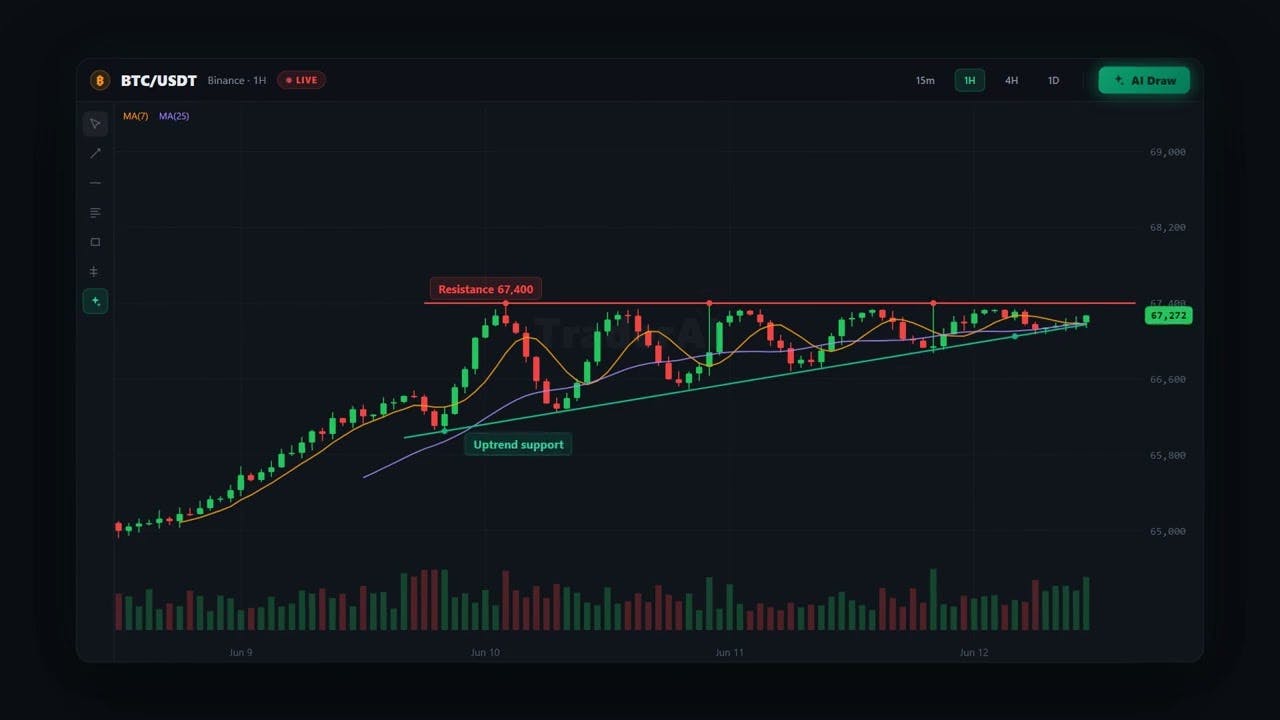Toggle the MA(7) indicator label
Viewport: 1280px width, 720px height.
pyautogui.click(x=135, y=116)
